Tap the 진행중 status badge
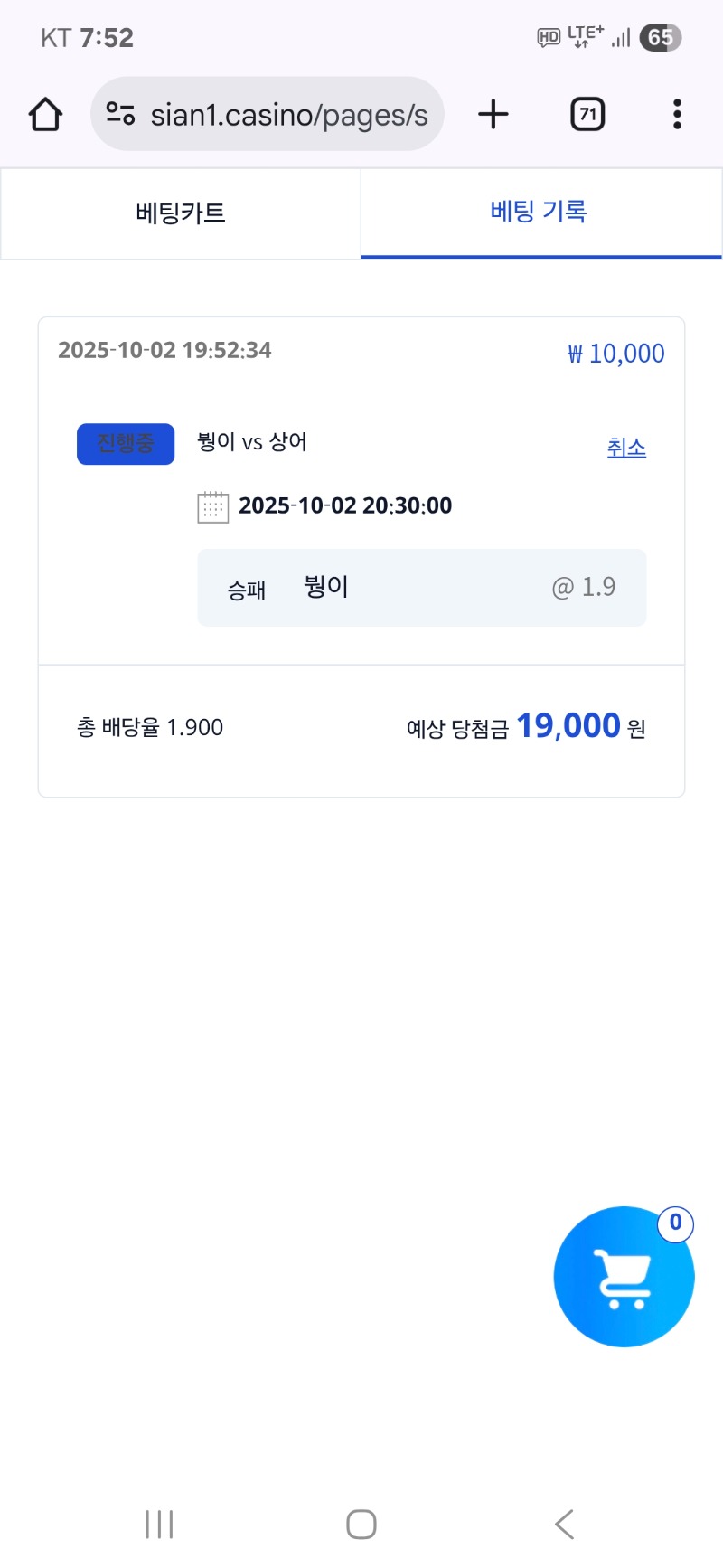This screenshot has height=1568, width=723. coord(126,444)
